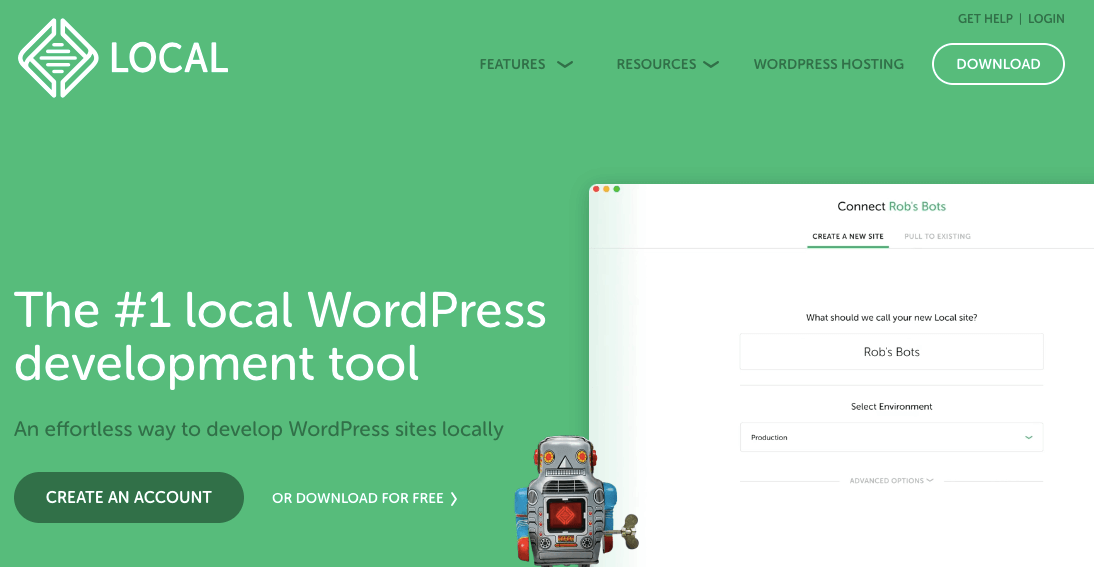
Task: Switch to the Pull to Existing tab
Action: (x=937, y=237)
